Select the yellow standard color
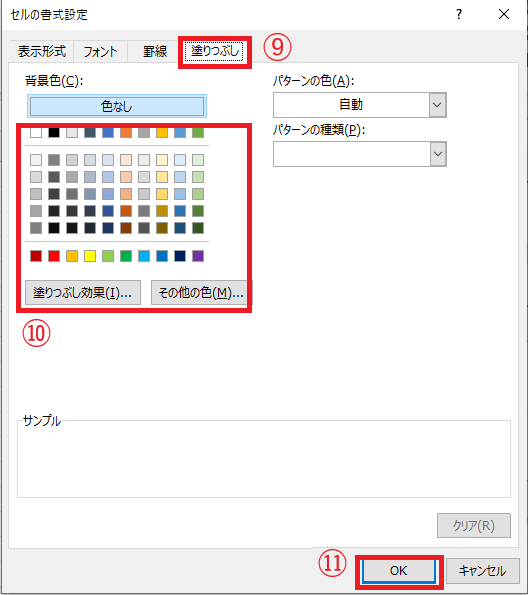This screenshot has height=595, width=528. (x=90, y=256)
